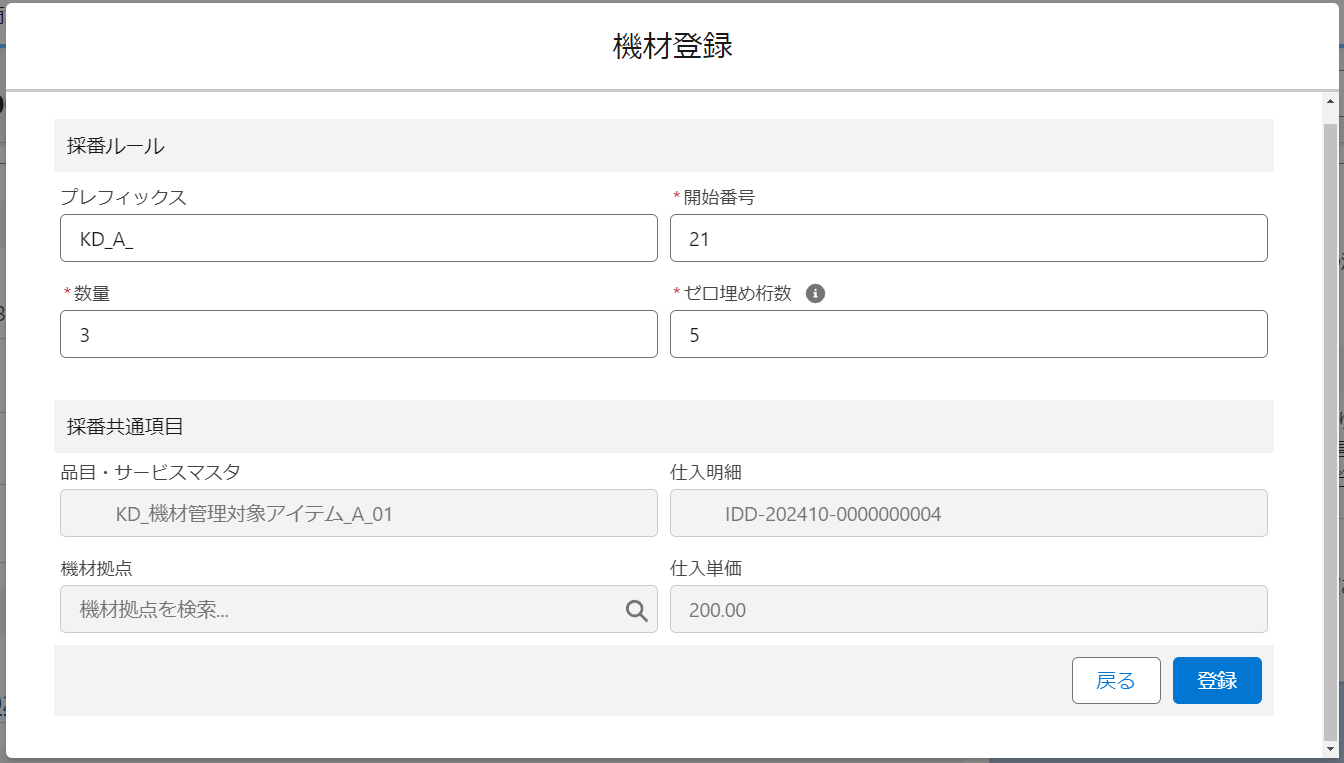The width and height of the screenshot is (1344, 763).
Task: Click the 開始番号 input field
Action: point(968,239)
